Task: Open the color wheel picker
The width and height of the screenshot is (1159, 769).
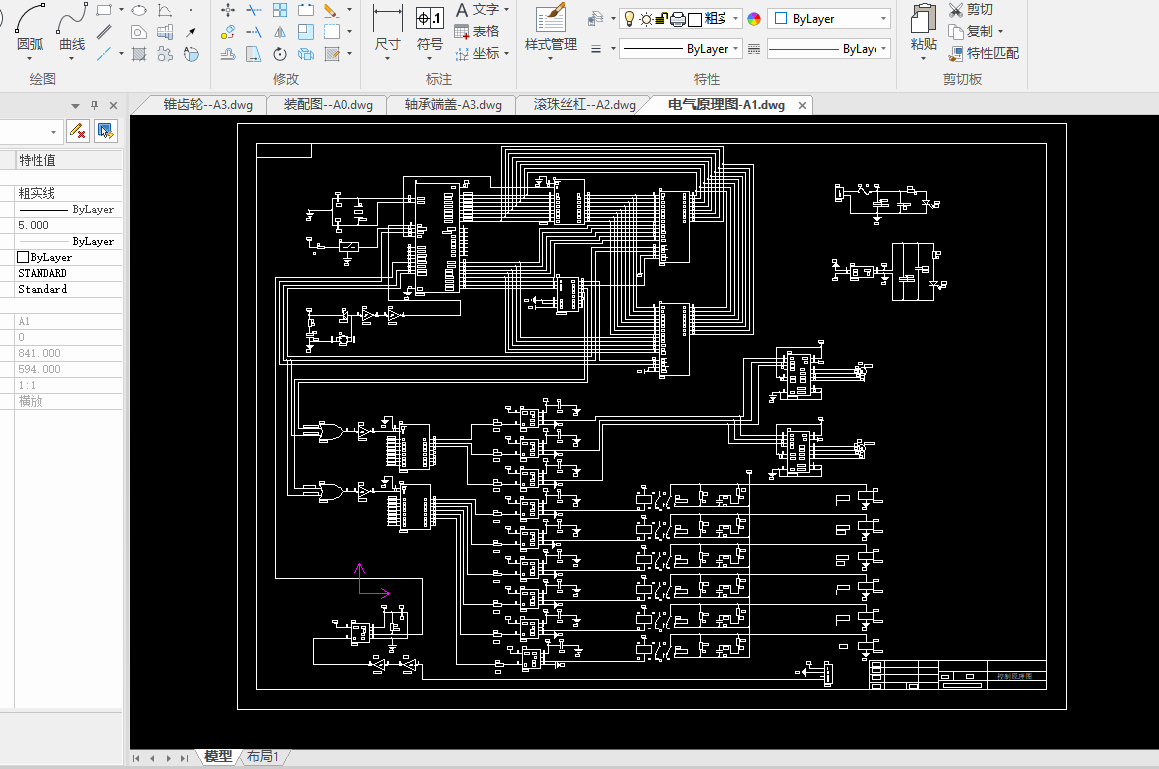Action: coord(754,19)
